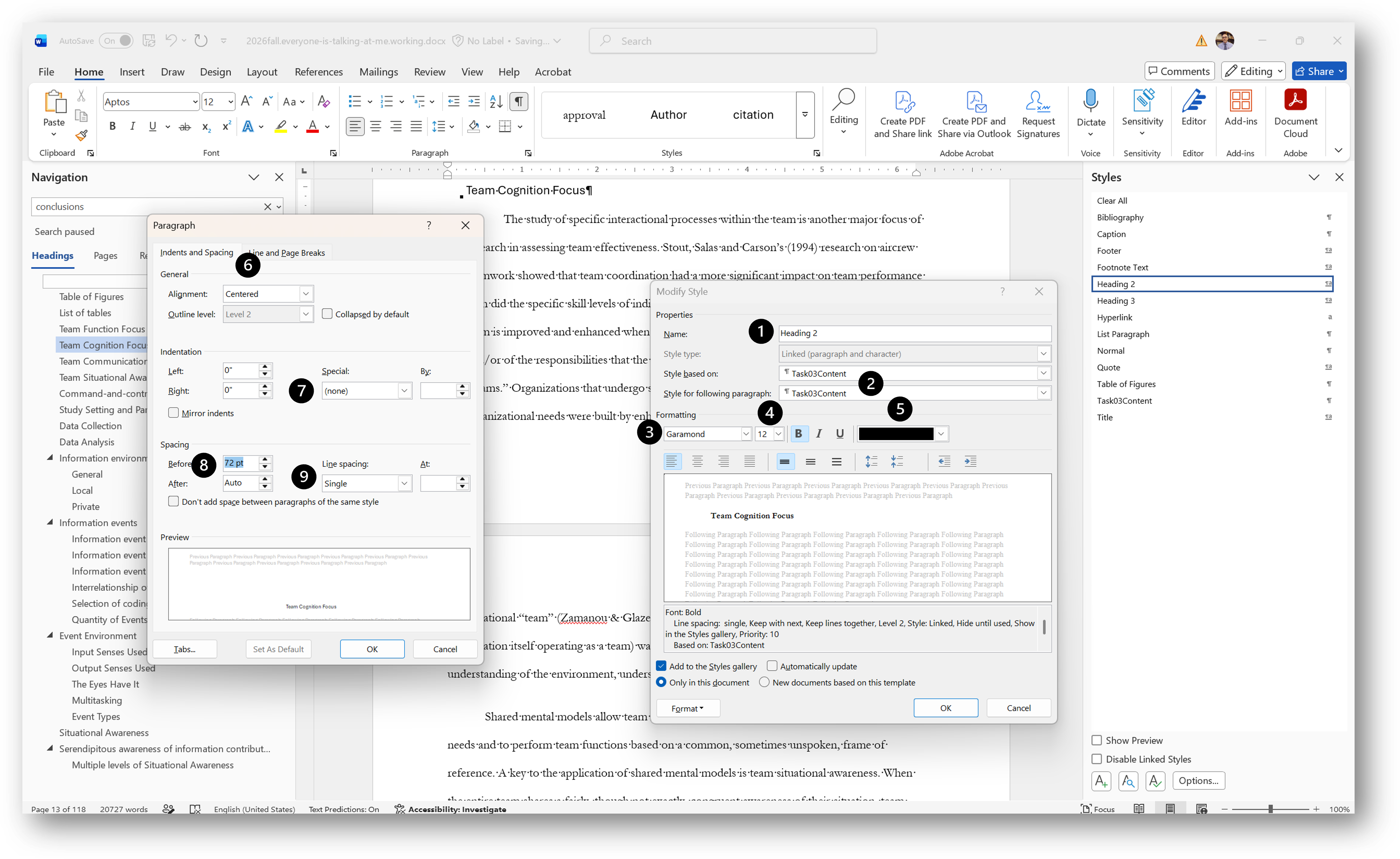Open the File menu
The height and width of the screenshot is (859, 1400).
coord(46,72)
